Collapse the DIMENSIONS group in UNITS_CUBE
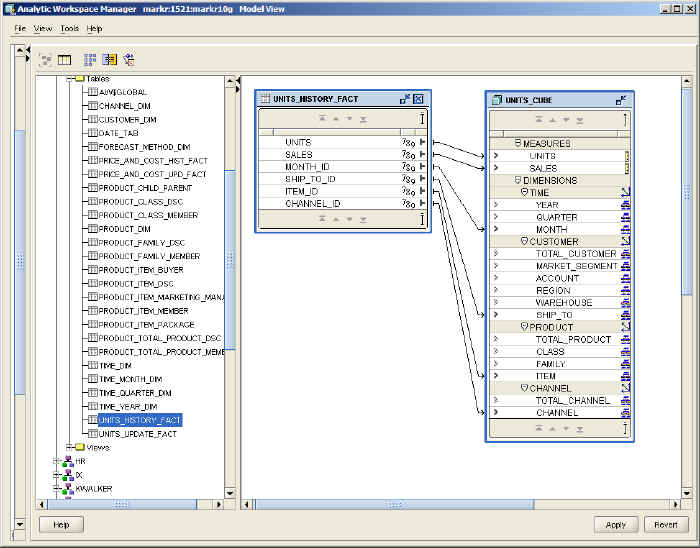This screenshot has height=548, width=700. click(518, 180)
